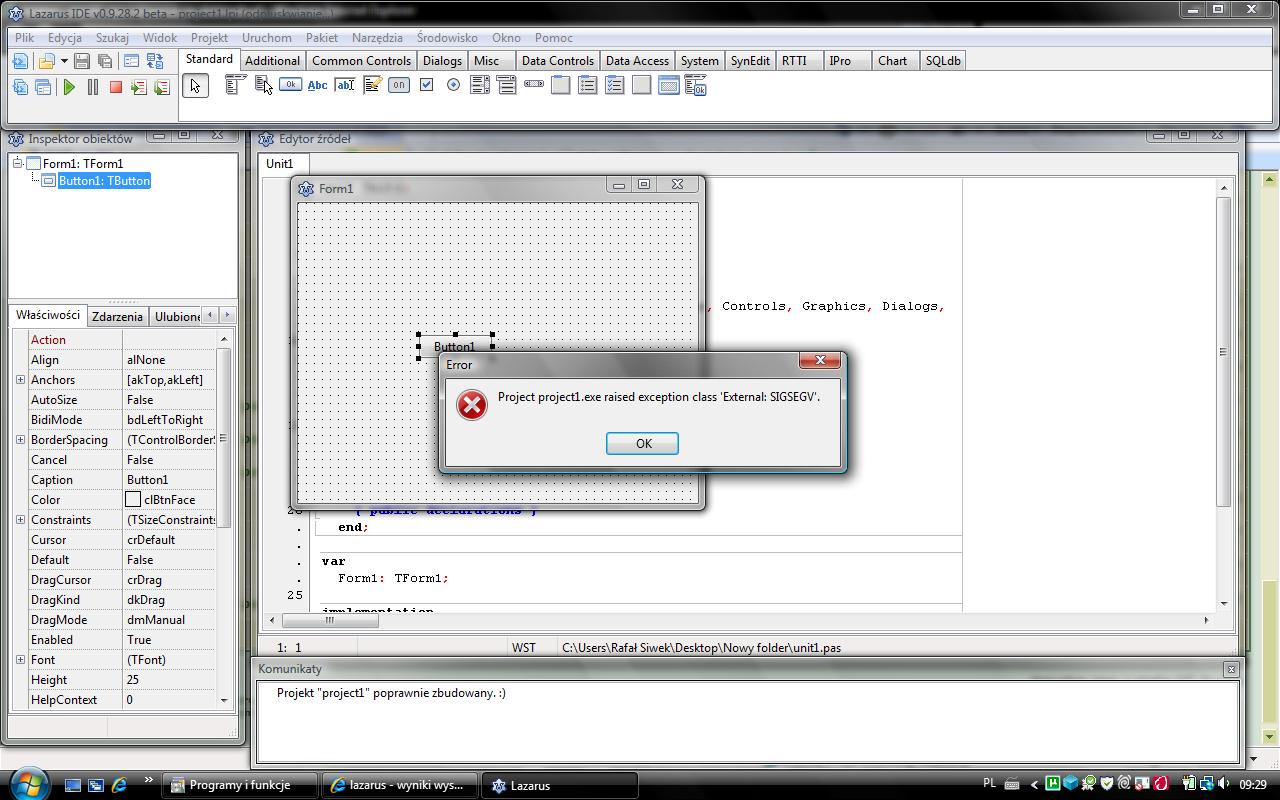Select the Unit1 editor tab
The width and height of the screenshot is (1280, 800).
click(280, 164)
